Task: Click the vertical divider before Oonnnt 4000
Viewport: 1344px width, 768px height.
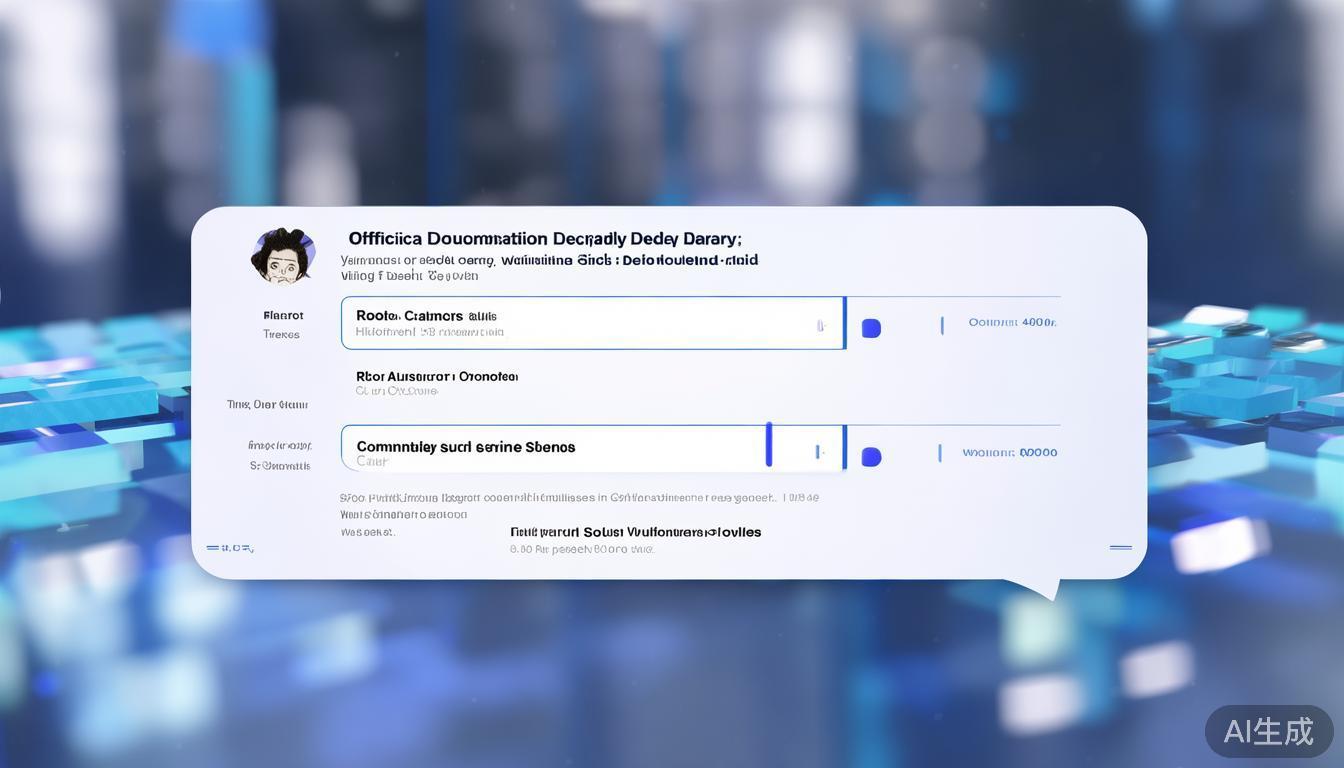Action: pos(941,325)
